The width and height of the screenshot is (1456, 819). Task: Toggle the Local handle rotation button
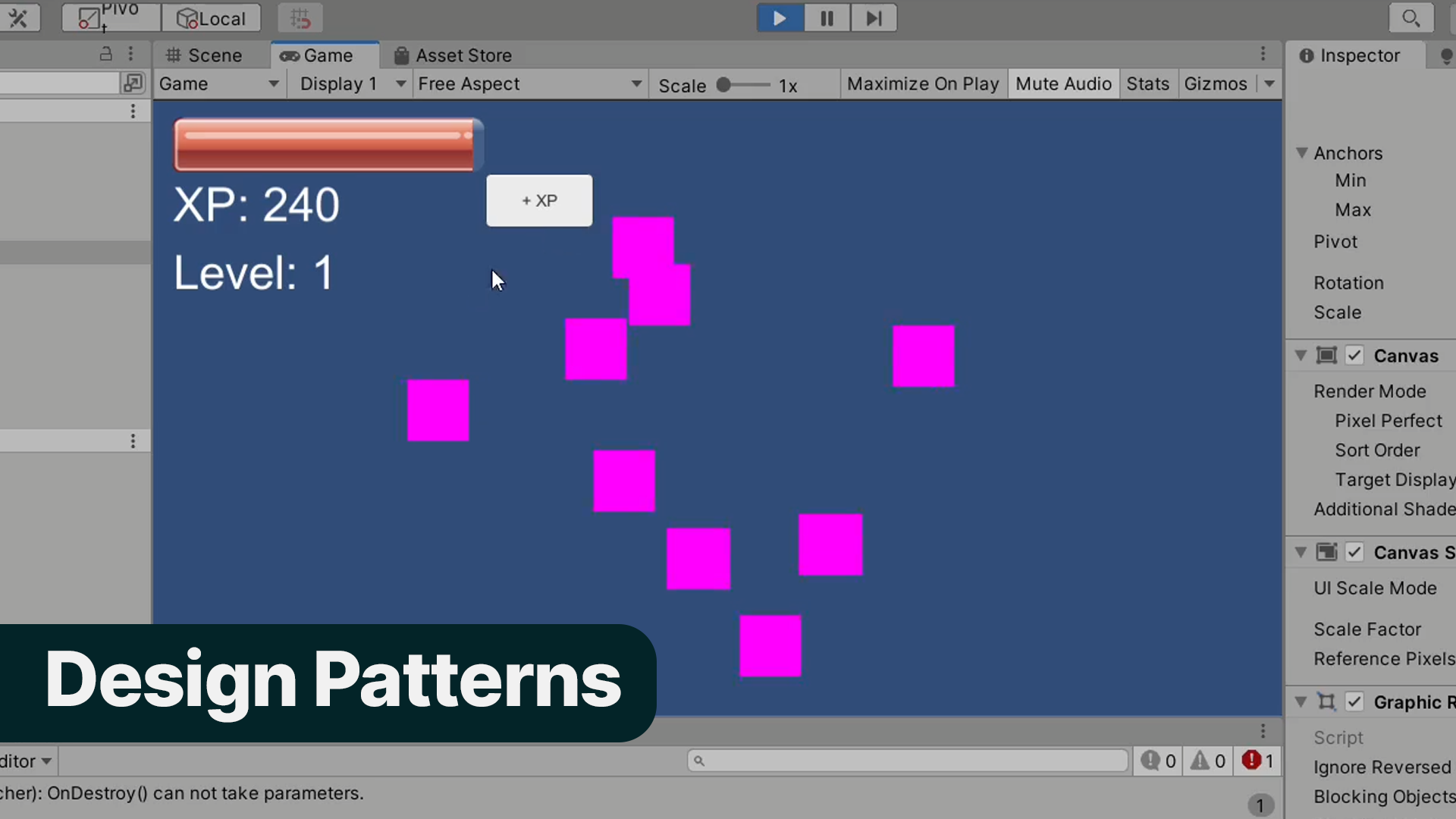pos(212,18)
